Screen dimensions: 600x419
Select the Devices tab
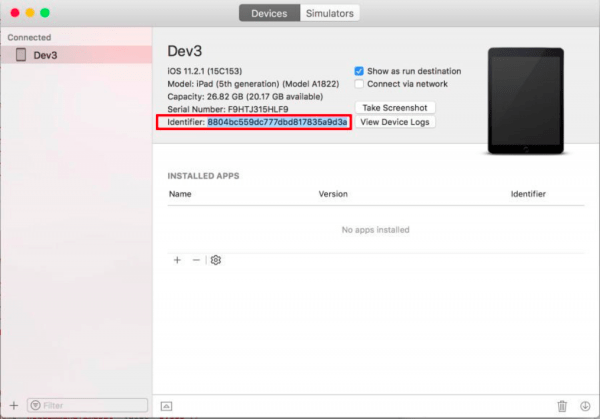point(269,13)
